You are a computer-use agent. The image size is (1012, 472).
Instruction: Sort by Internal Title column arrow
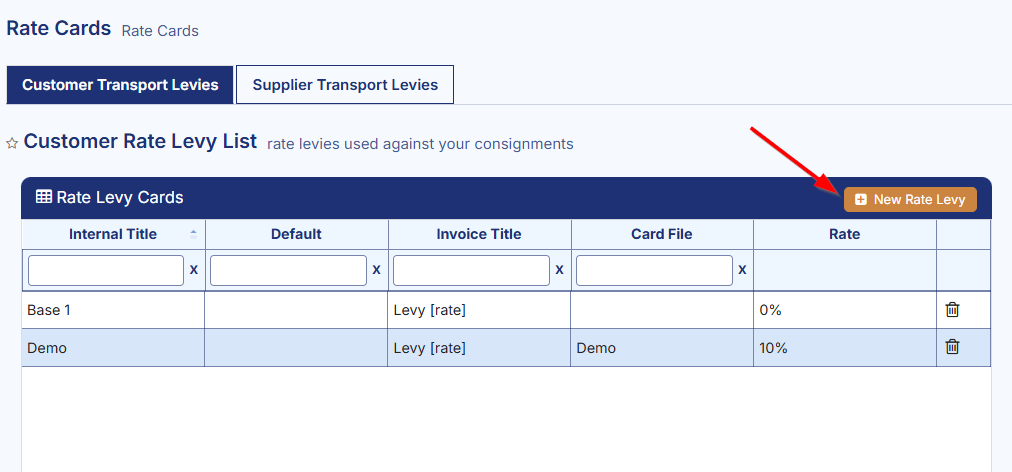click(194, 234)
